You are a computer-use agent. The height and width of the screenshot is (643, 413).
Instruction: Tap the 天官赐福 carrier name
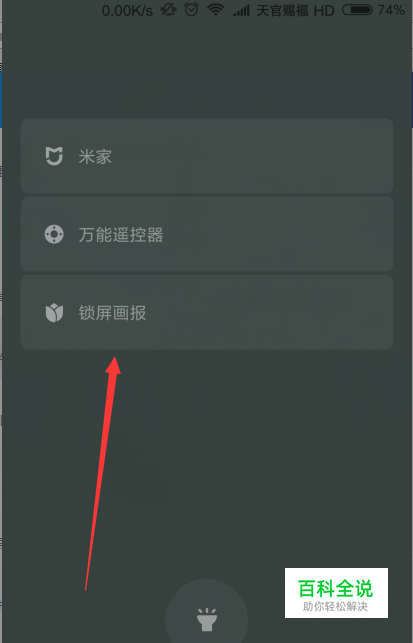282,10
